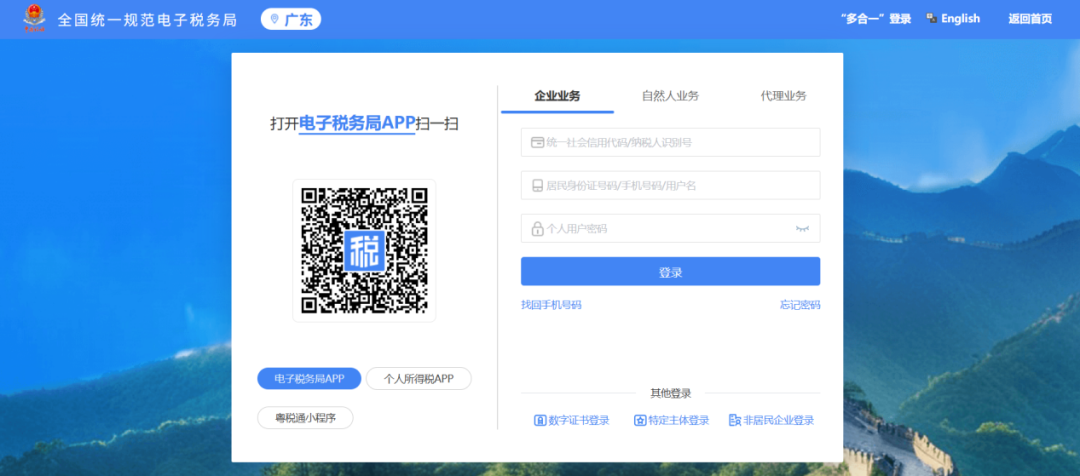Open the 找回手机号码 link
This screenshot has width=1080, height=476.
click(551, 305)
